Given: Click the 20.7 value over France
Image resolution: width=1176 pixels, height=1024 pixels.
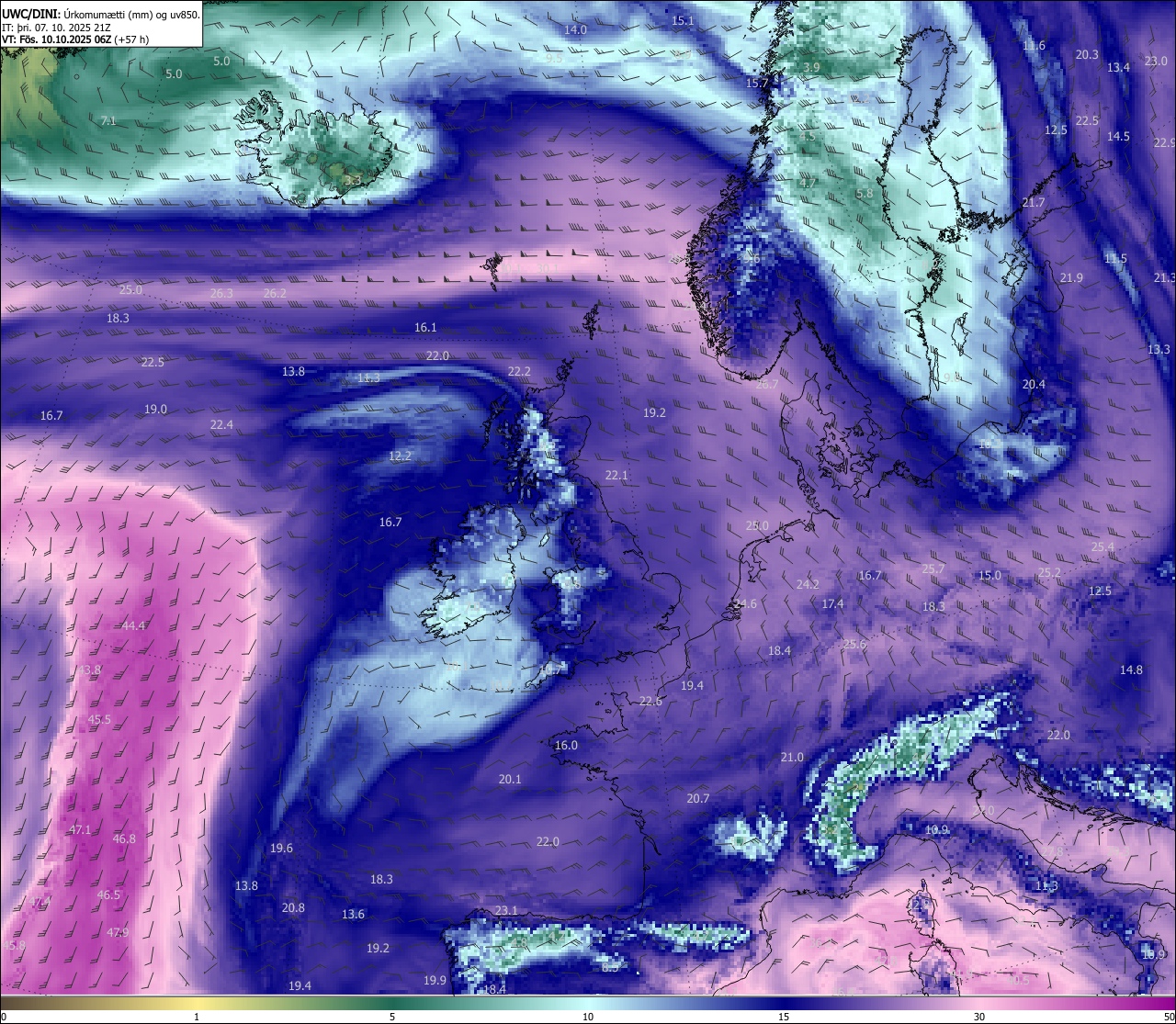Looking at the screenshot, I should click(x=698, y=798).
